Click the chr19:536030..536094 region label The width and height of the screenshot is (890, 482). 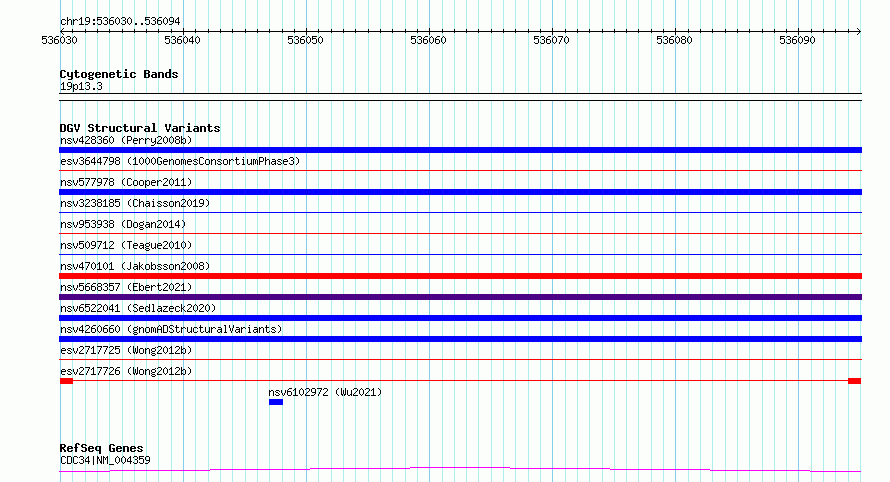120,22
